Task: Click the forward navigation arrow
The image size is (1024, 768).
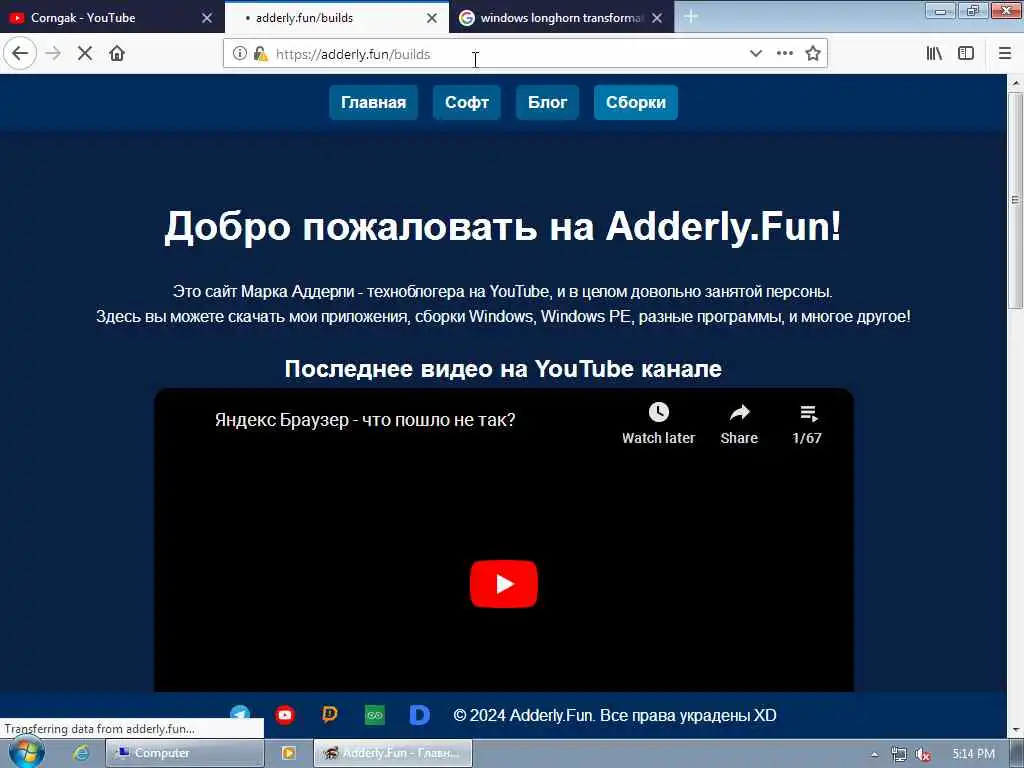Action: tap(53, 54)
